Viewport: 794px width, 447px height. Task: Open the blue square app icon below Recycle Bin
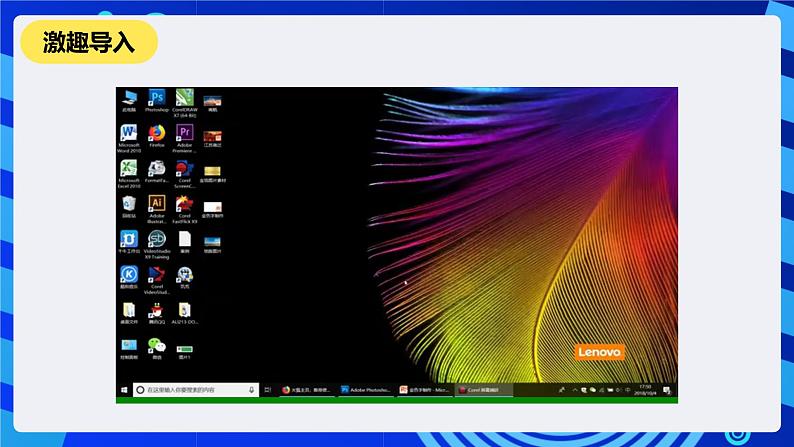point(129,242)
